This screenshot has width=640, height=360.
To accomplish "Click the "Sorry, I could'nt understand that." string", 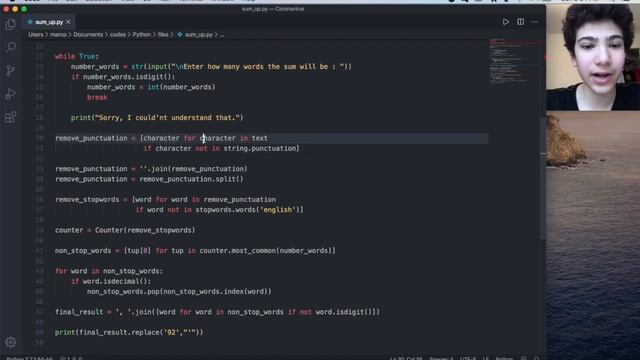I will (167, 118).
